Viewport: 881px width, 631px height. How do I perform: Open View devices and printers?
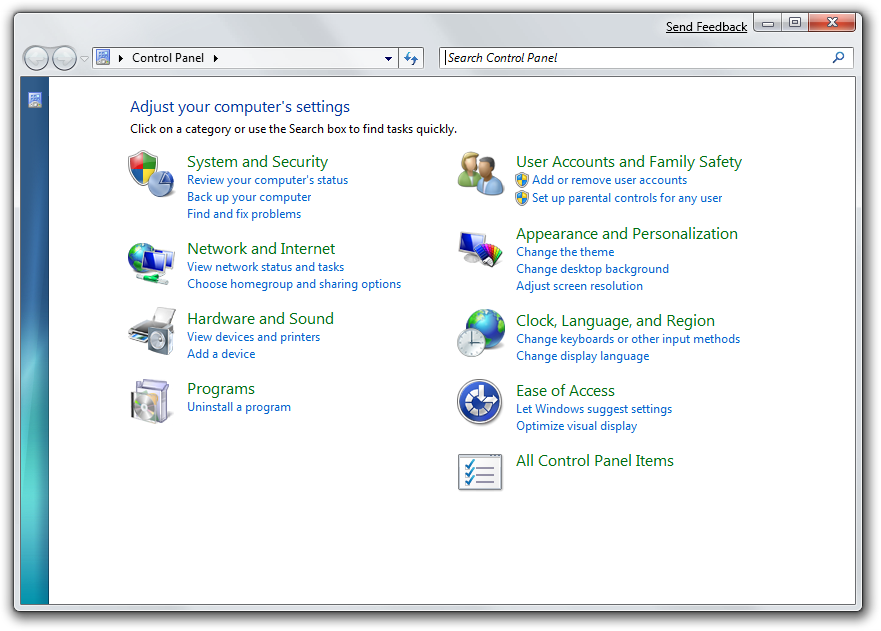pos(253,337)
